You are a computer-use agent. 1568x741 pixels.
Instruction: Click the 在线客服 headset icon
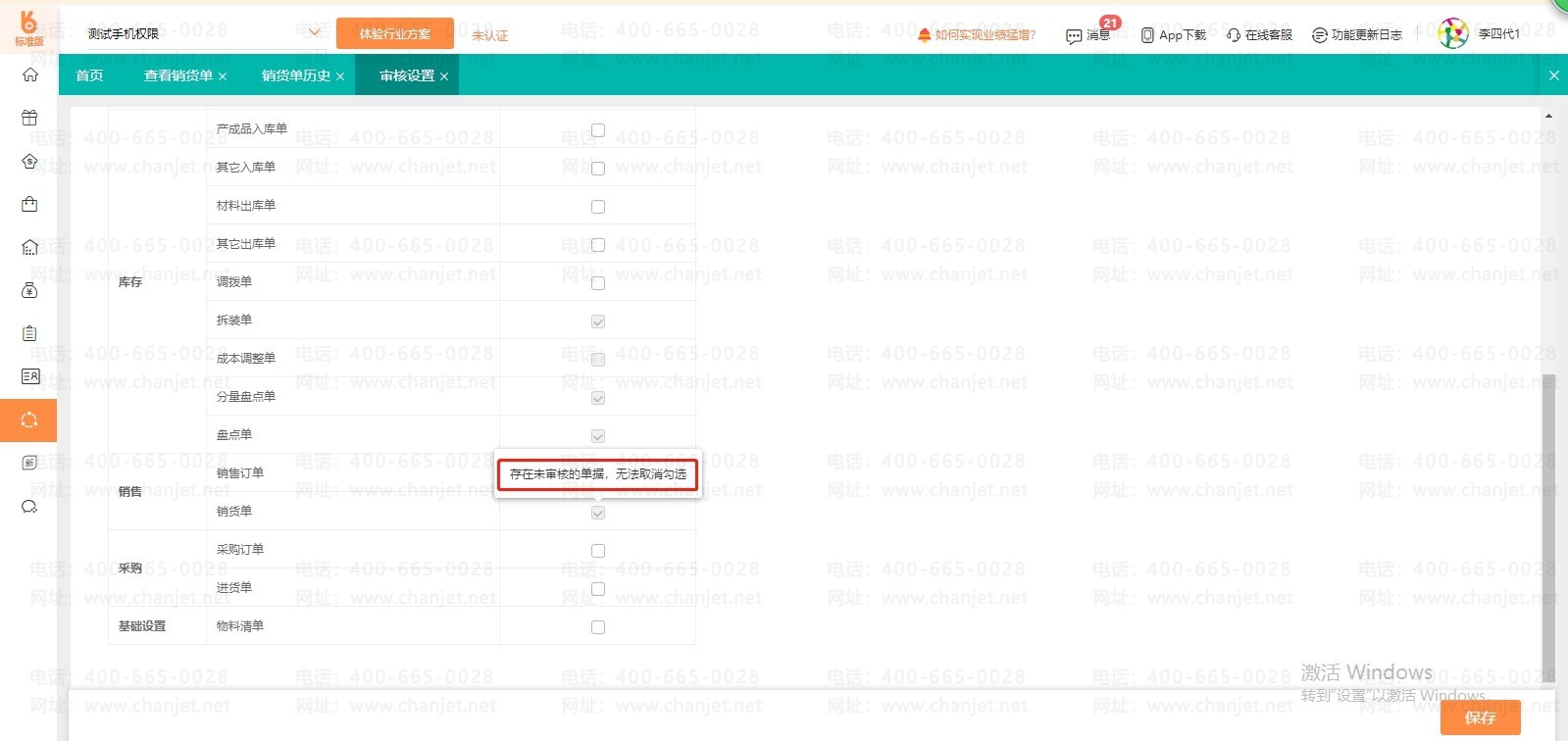coord(1234,35)
